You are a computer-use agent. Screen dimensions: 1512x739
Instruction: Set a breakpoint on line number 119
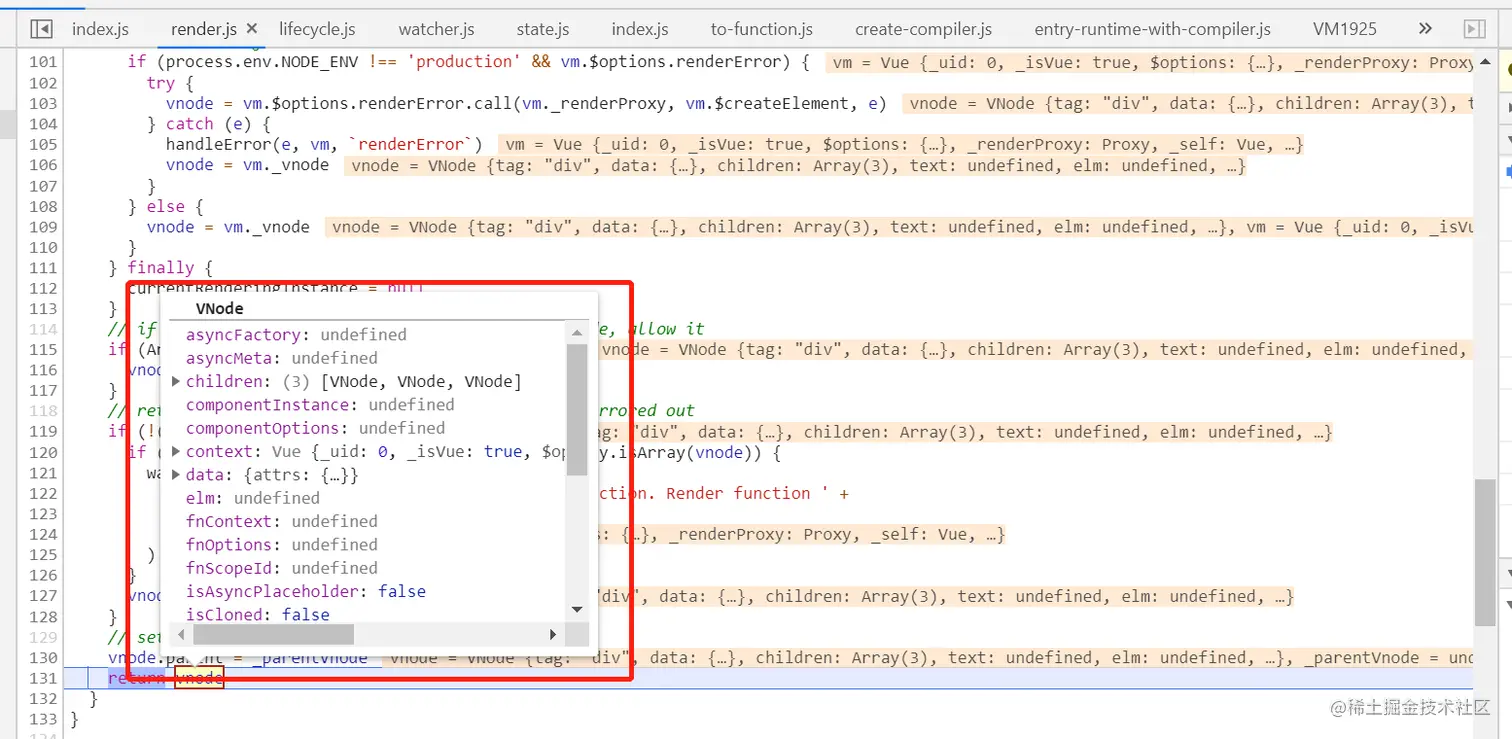[x=43, y=431]
